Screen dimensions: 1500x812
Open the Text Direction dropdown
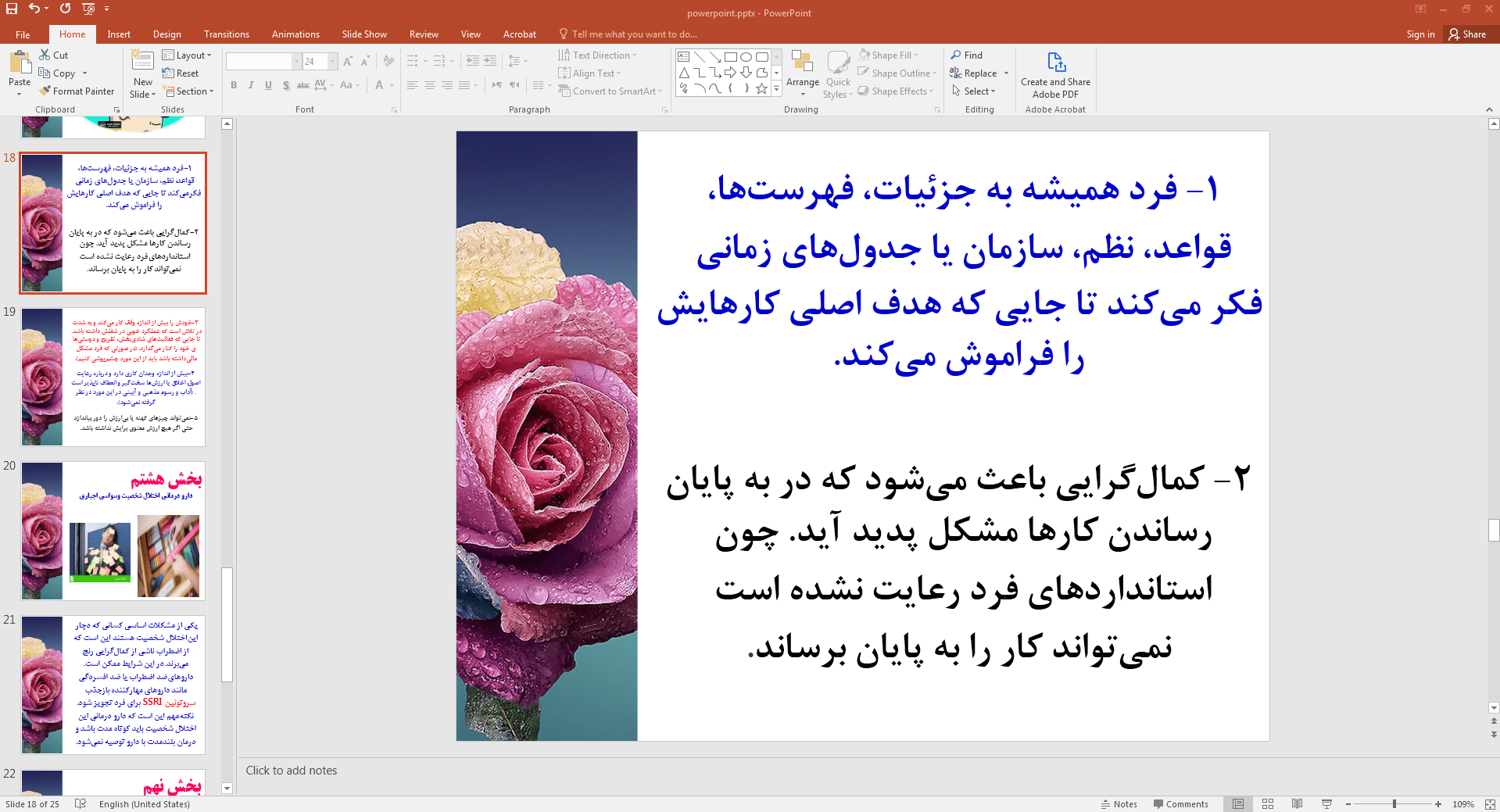(x=598, y=55)
